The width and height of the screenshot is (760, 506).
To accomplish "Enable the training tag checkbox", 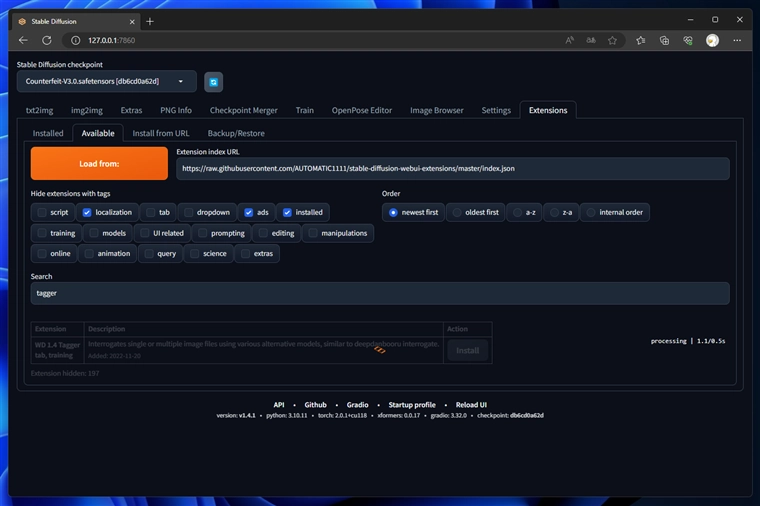I will click(x=42, y=233).
